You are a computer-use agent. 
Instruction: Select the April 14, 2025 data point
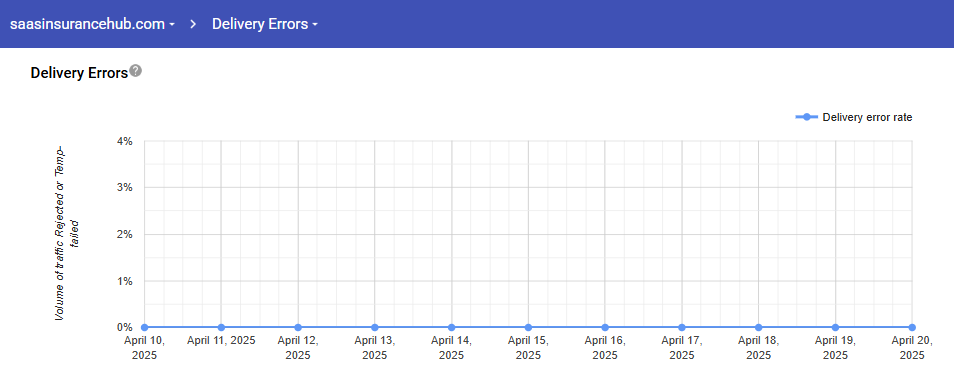point(451,327)
